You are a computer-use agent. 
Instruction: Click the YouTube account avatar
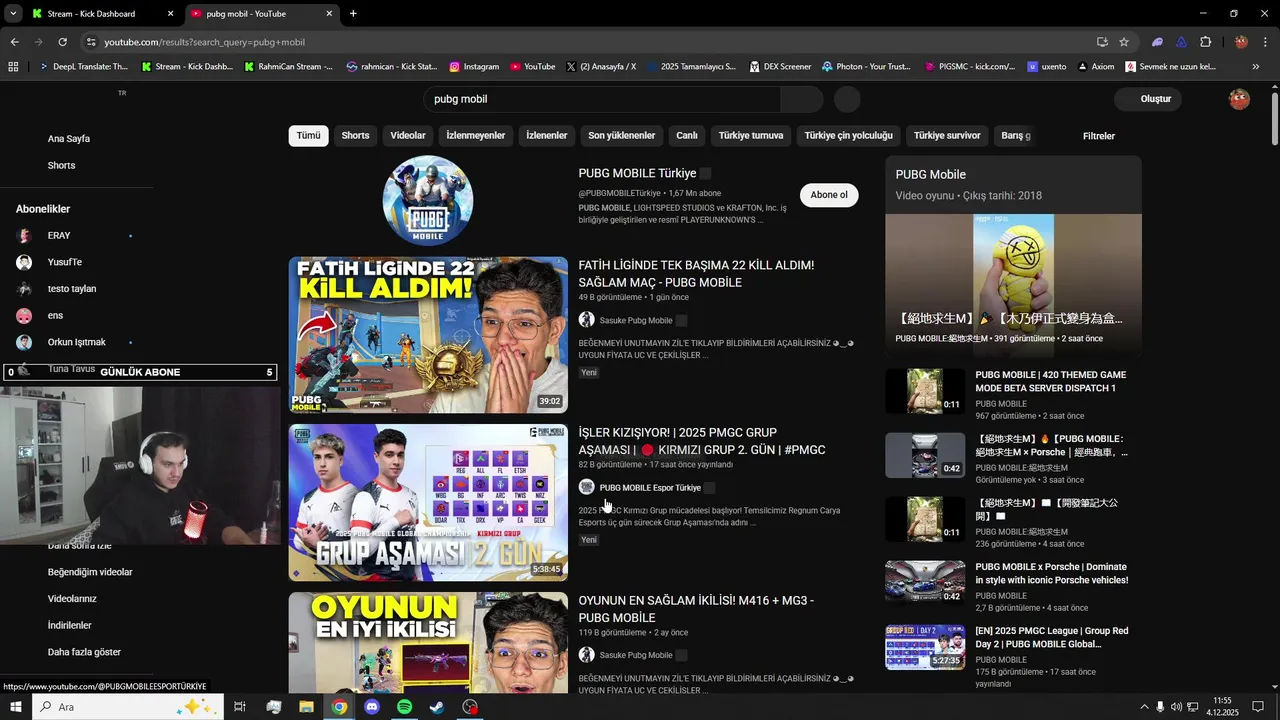[1239, 99]
